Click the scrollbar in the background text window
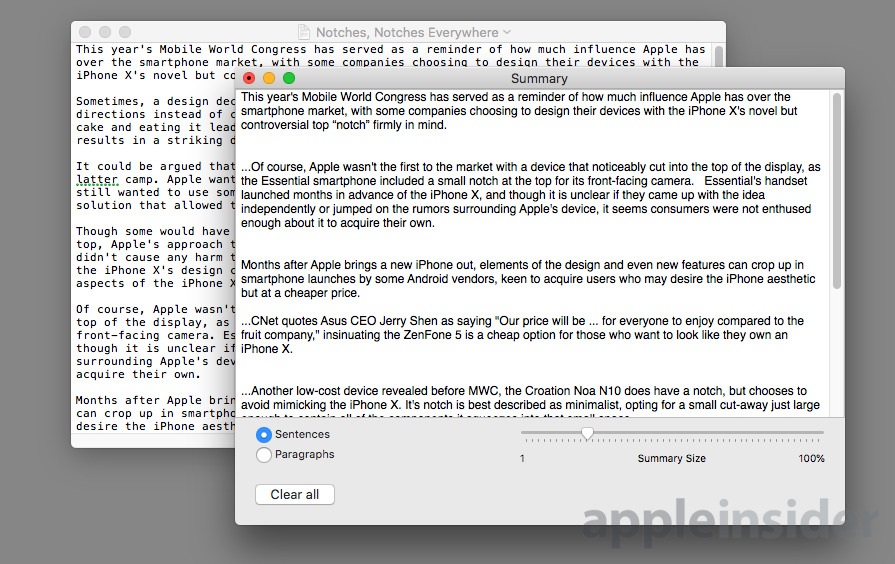This screenshot has height=564, width=895. point(719,55)
